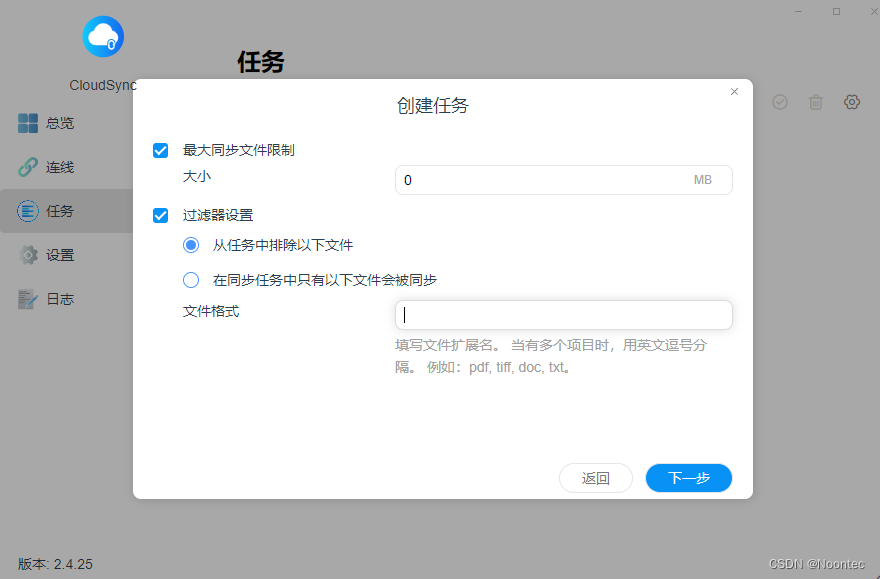Click the CloudSync cloud logo icon
The height and width of the screenshot is (579, 880).
pos(103,36)
